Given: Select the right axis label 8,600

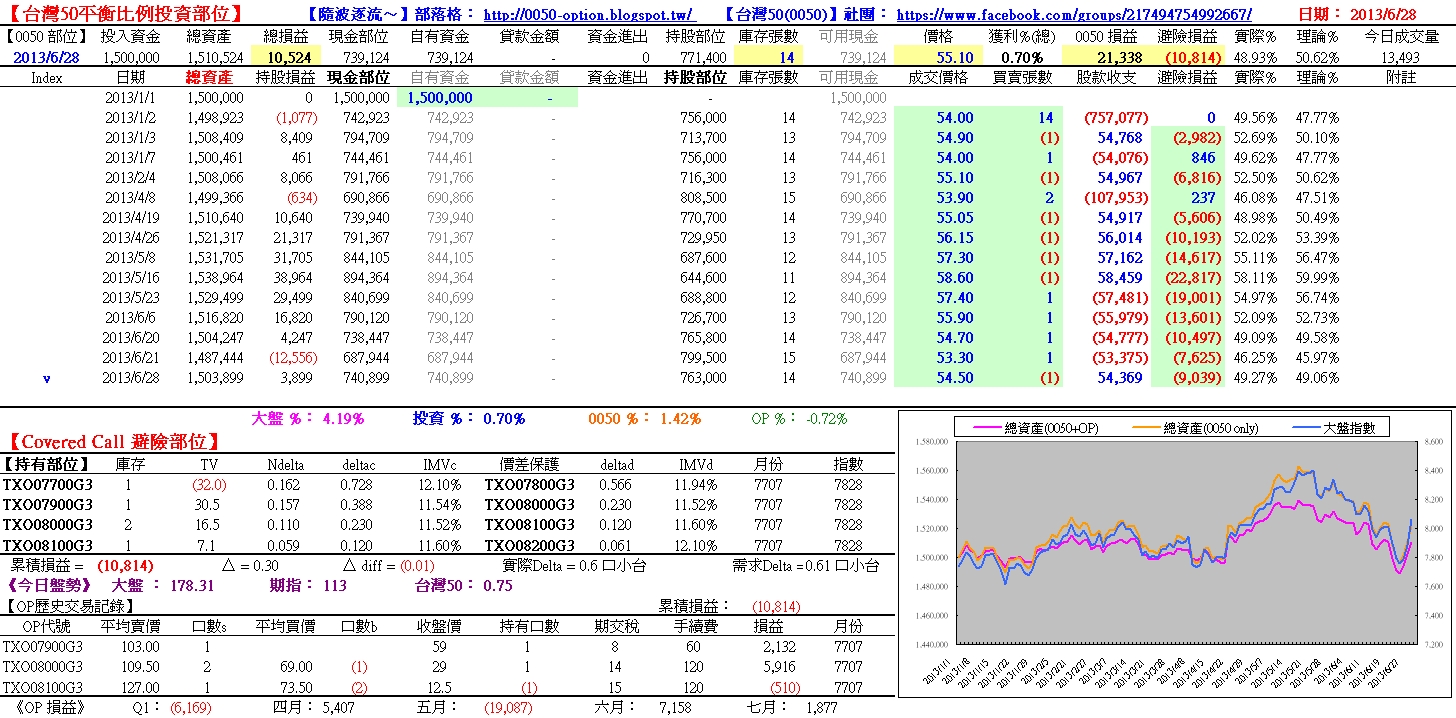Looking at the screenshot, I should [x=1433, y=441].
